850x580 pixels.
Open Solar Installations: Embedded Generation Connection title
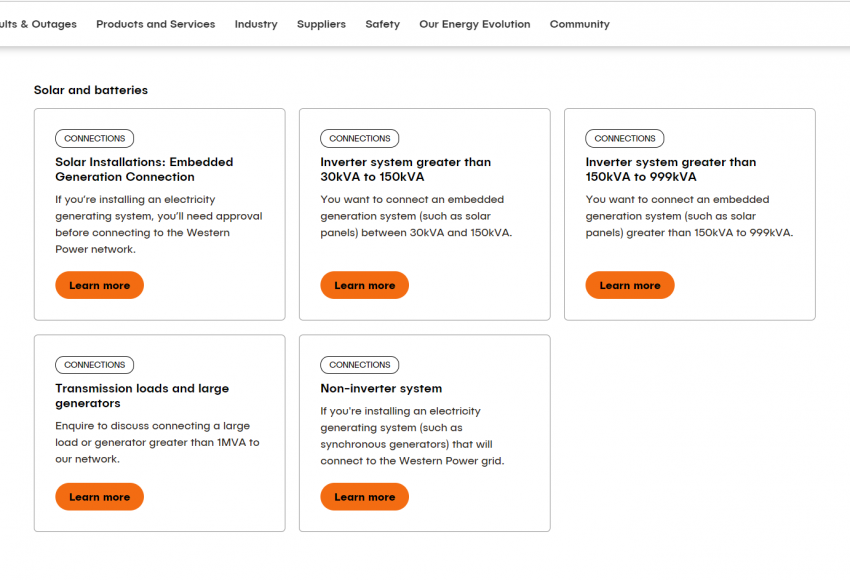pos(144,169)
